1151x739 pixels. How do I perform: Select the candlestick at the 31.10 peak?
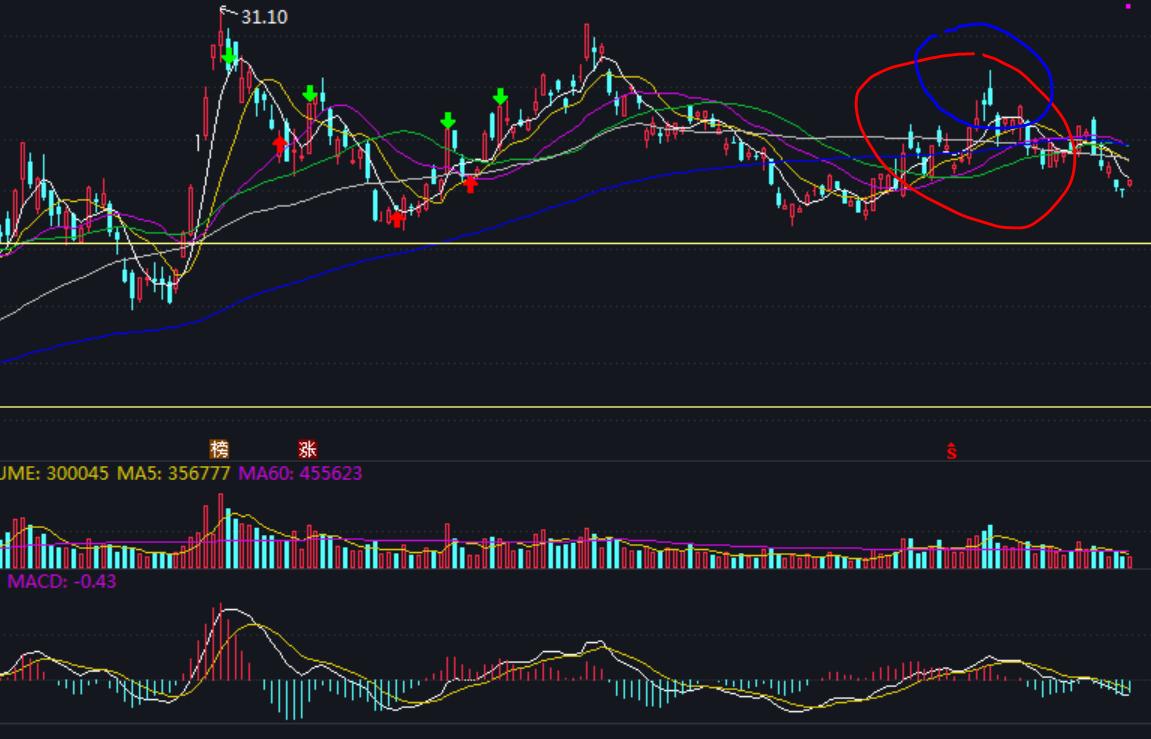tap(221, 37)
